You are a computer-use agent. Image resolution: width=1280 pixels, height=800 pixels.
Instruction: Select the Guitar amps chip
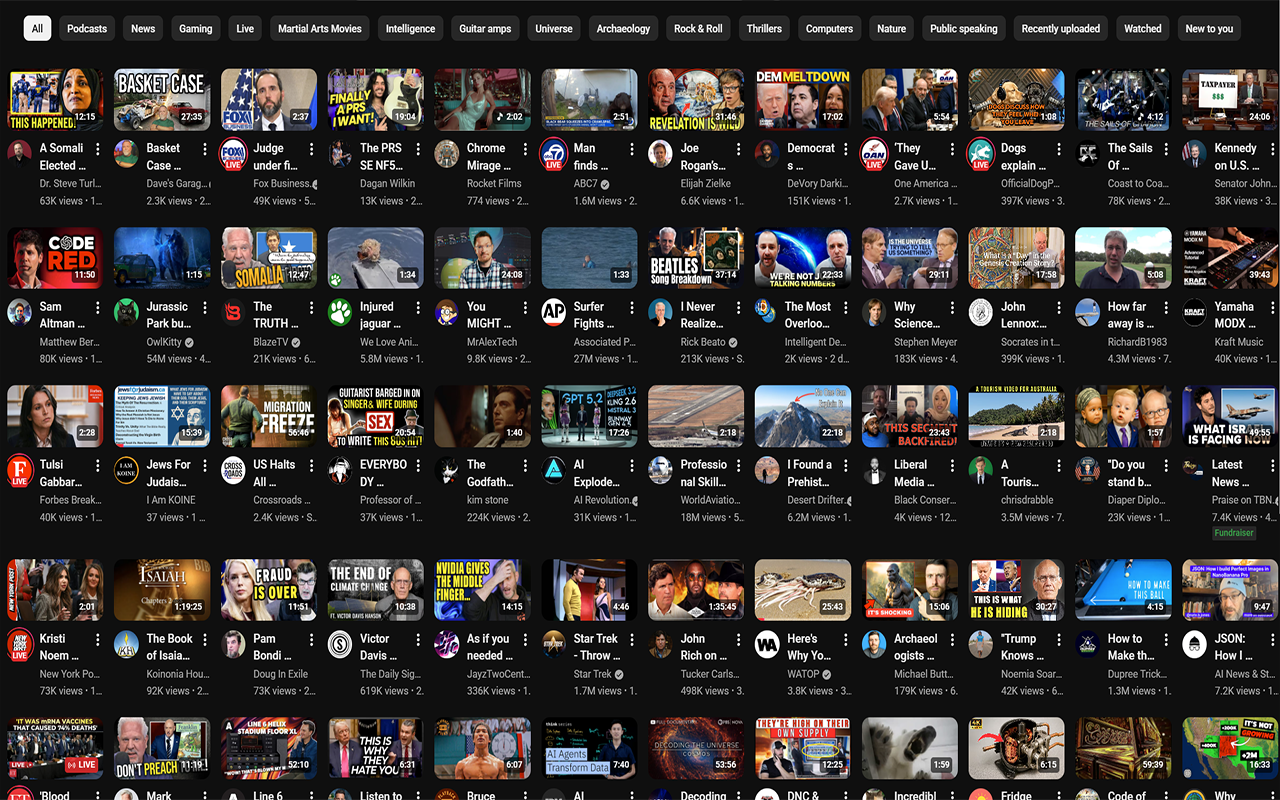485,29
